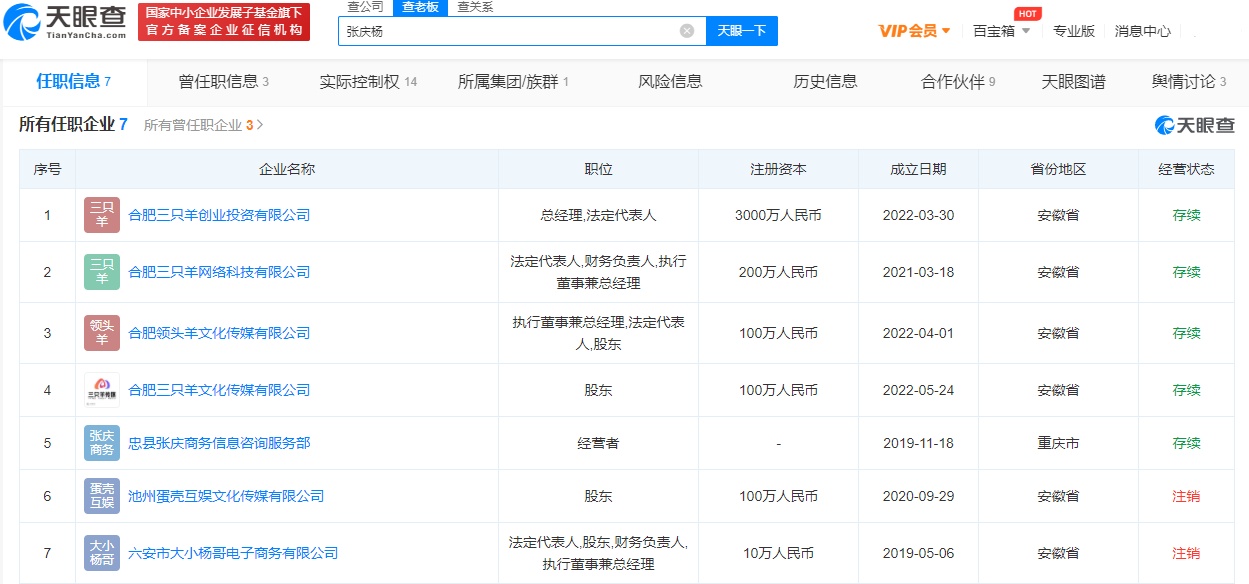Click the 10万人民币 capital cell
Screen dimensions: 1249x584
(x=778, y=553)
